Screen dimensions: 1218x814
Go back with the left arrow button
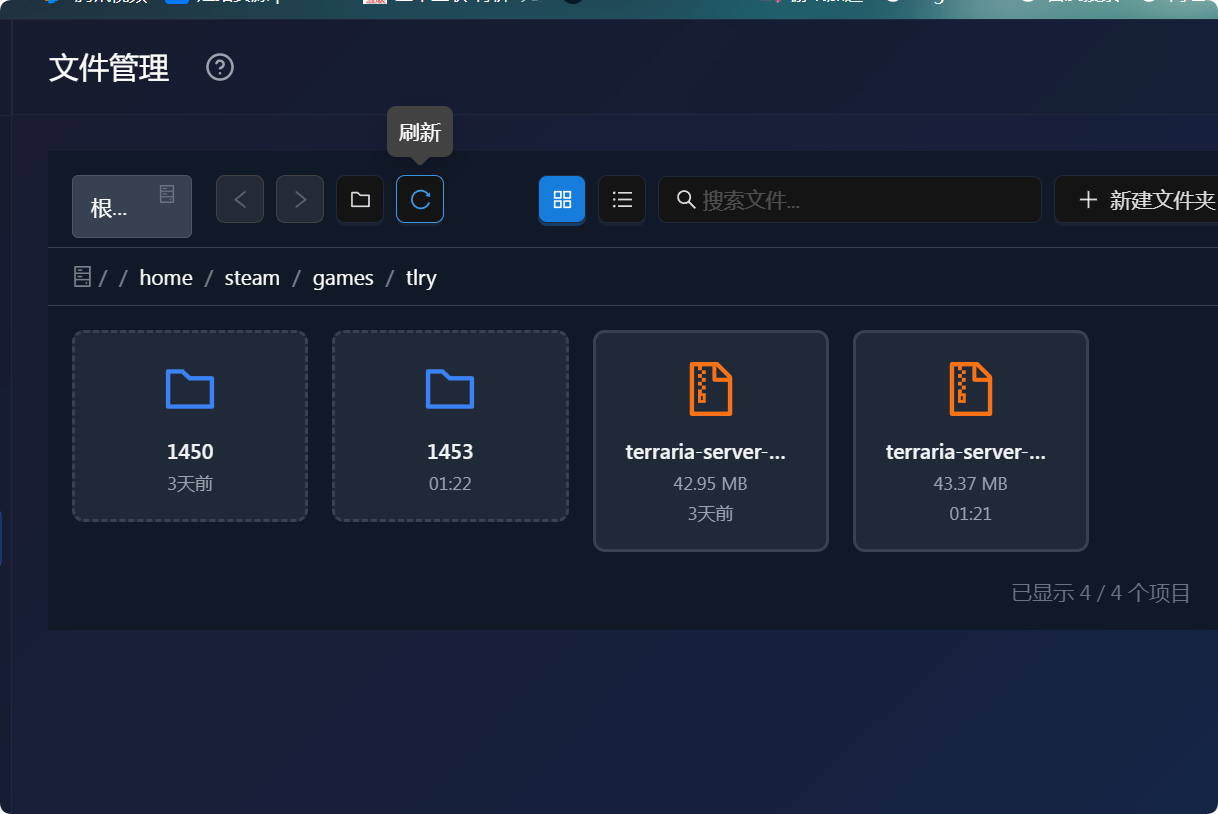pyautogui.click(x=240, y=199)
